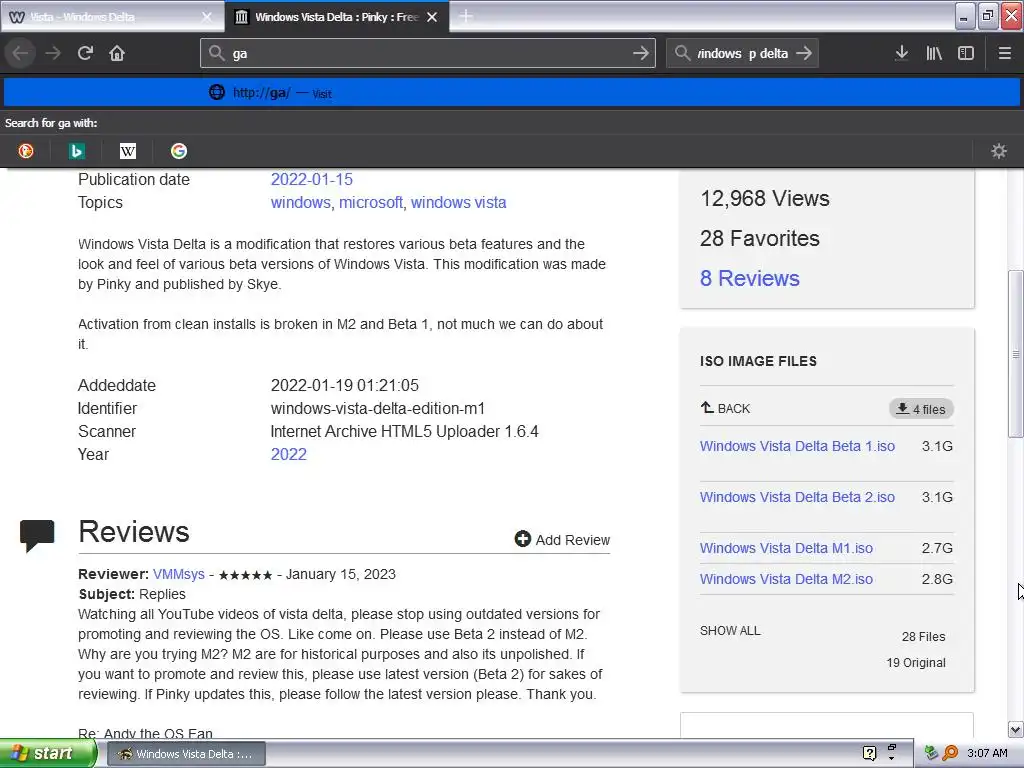Screen dimensions: 1024x768
Task: Click the search box with 'windows p delta'
Action: [x=742, y=53]
